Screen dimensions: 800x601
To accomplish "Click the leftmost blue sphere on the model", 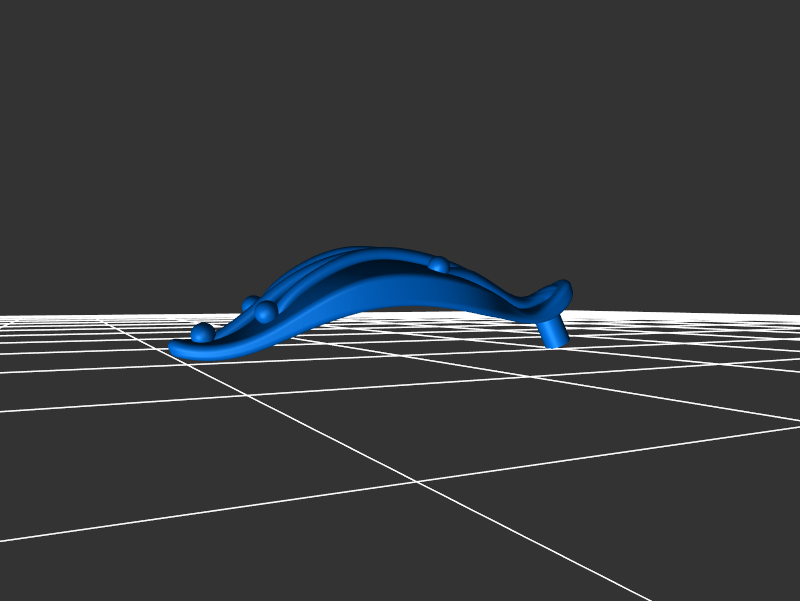I will (x=203, y=332).
